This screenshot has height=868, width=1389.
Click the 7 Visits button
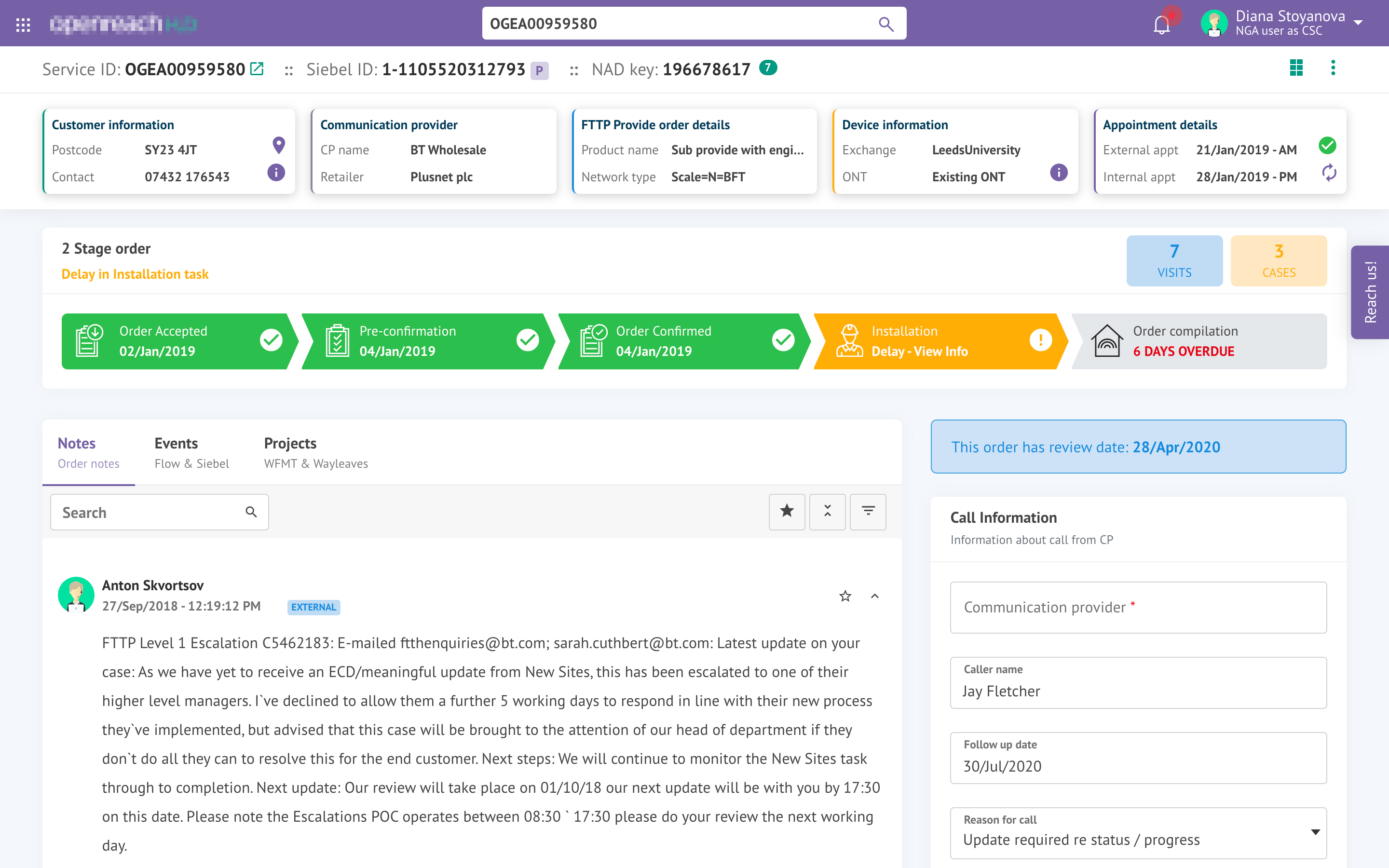1174,260
